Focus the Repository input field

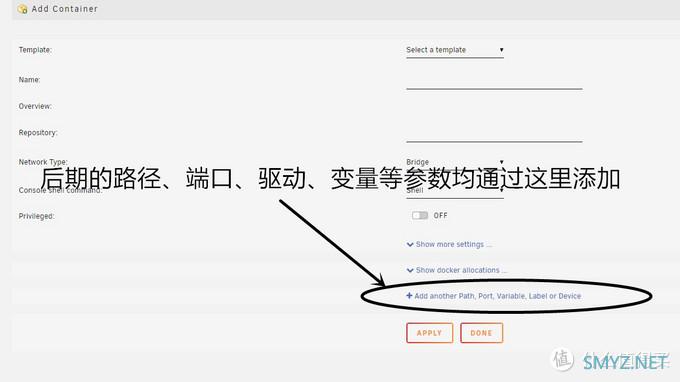(494, 134)
